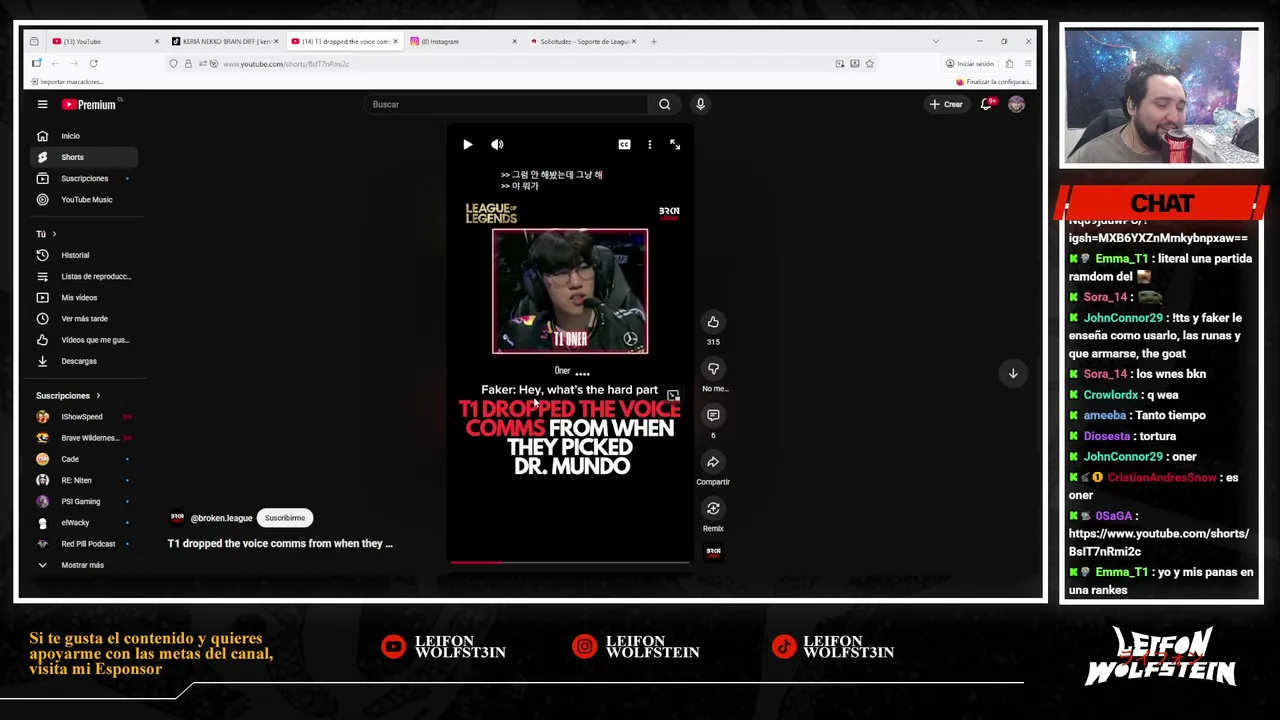The height and width of the screenshot is (720, 1280).
Task: Select Shorts in the sidebar
Action: click(84, 157)
